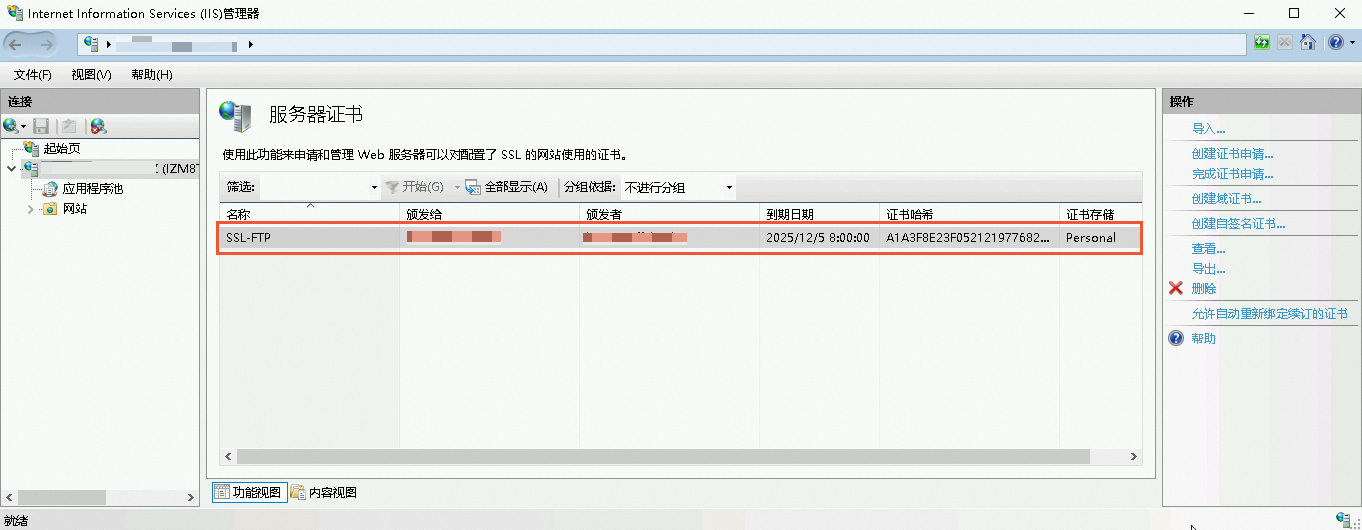Open the 视图(V) menu
1362x530 pixels.
[91, 75]
